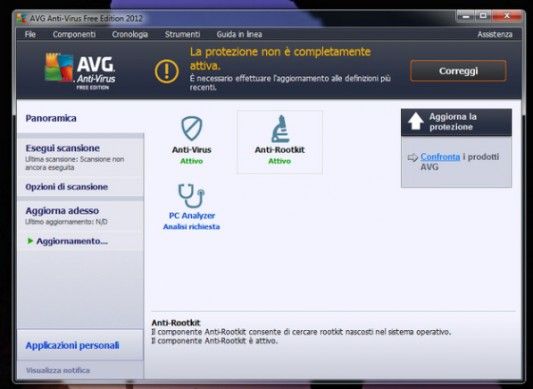This screenshot has height=389, width=533.
Task: Click Esegui scansione
Action: pos(63,148)
